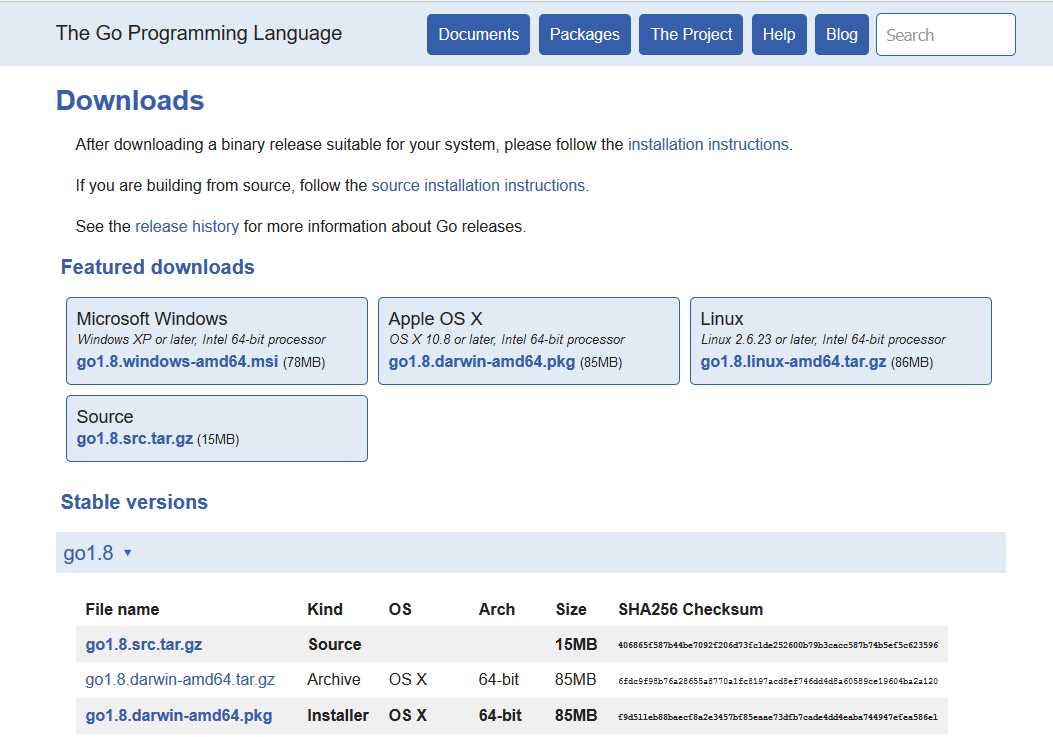Visit The Project page
1053x737 pixels.
point(690,34)
